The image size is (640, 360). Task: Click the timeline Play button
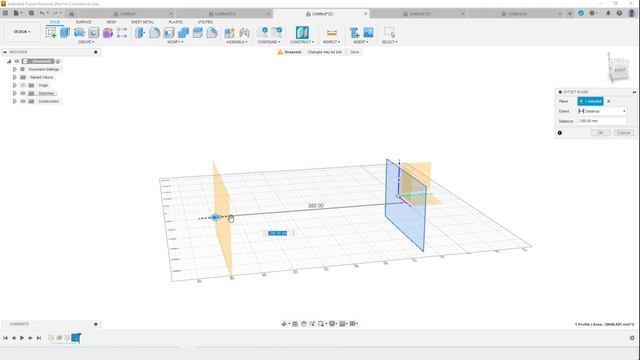point(22,338)
